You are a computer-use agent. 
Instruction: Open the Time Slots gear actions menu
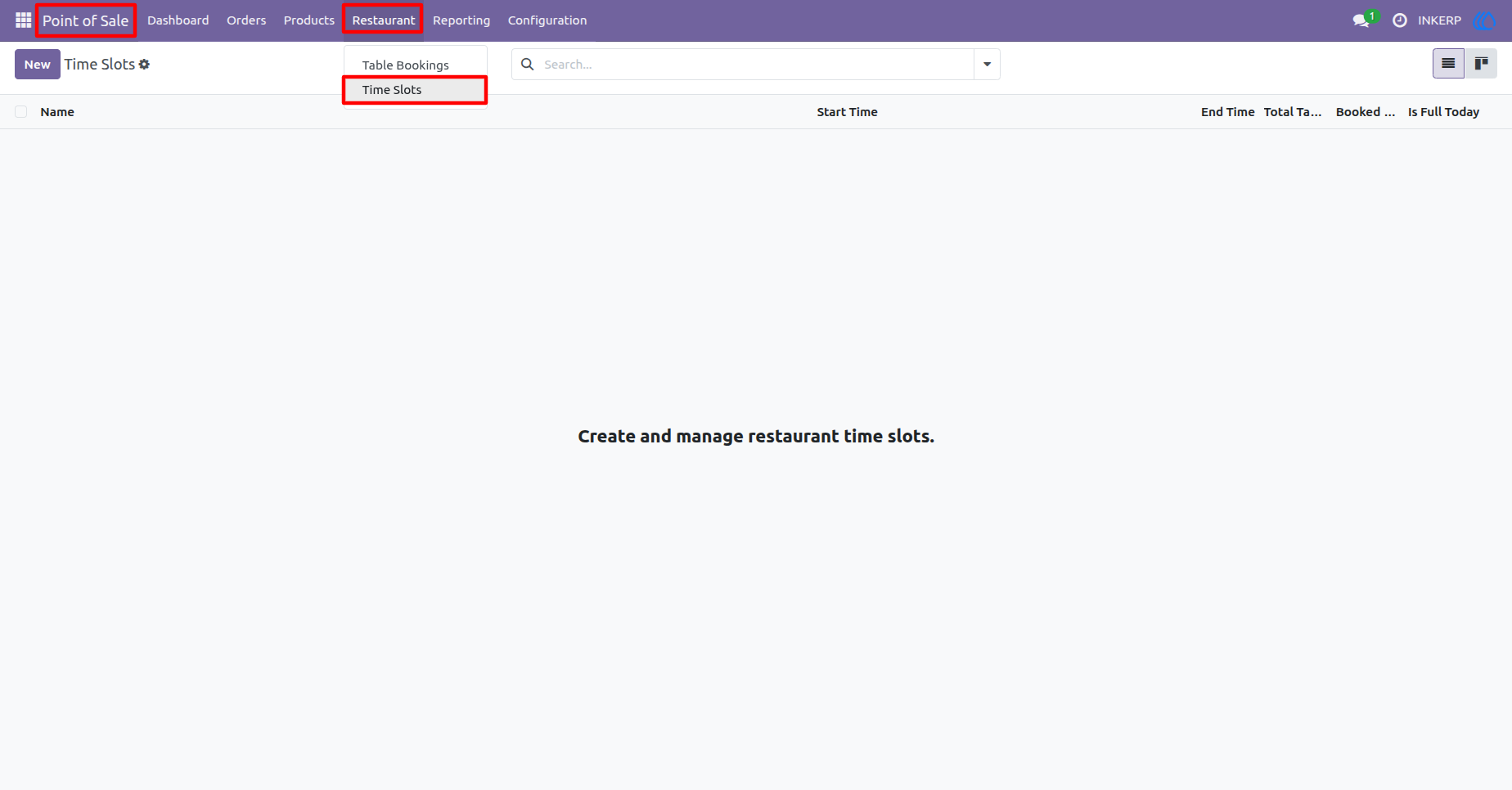[145, 65]
